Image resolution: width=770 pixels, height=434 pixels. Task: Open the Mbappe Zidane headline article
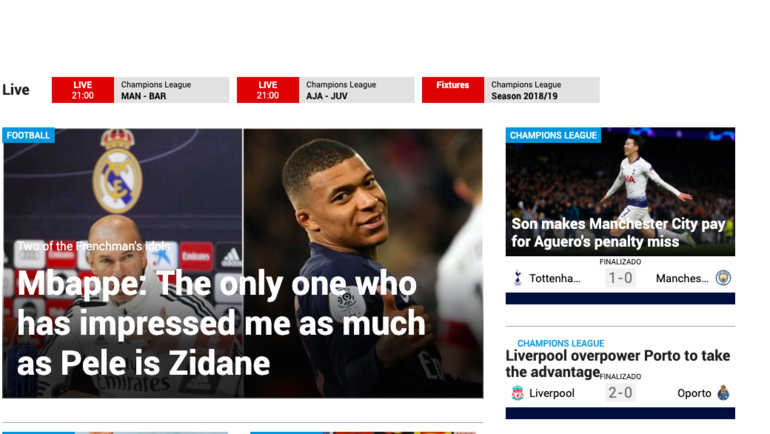click(221, 323)
